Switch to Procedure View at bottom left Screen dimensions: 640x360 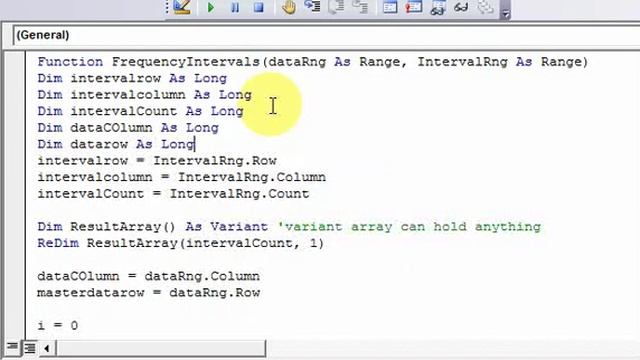point(13,348)
